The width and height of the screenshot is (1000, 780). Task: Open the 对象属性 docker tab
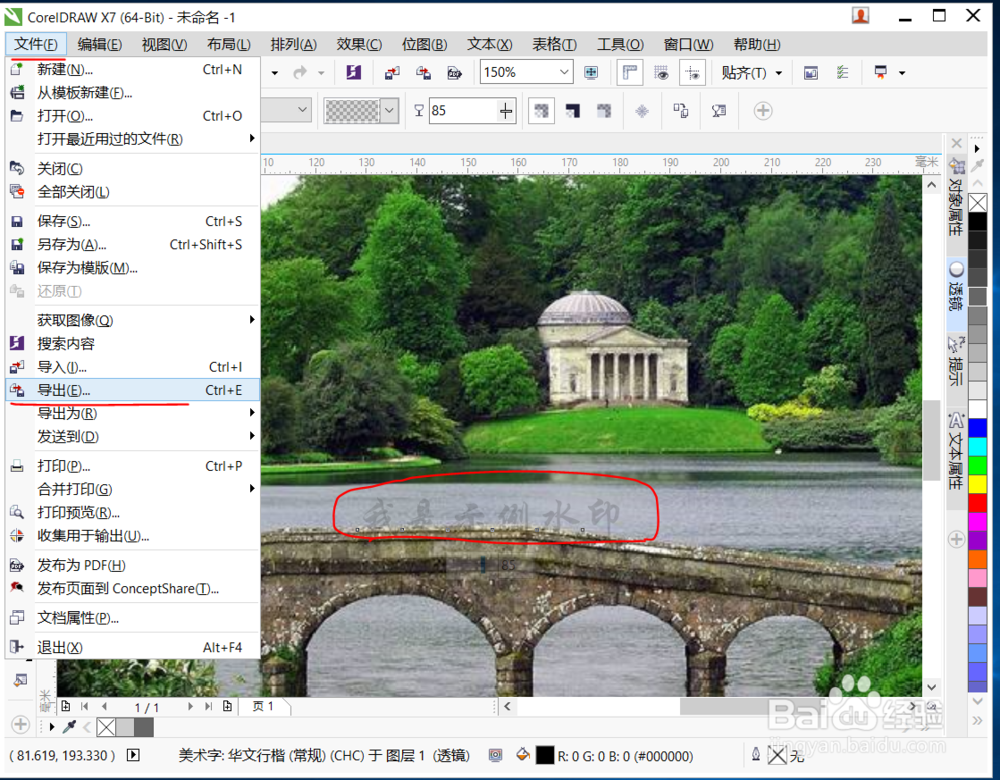click(955, 197)
